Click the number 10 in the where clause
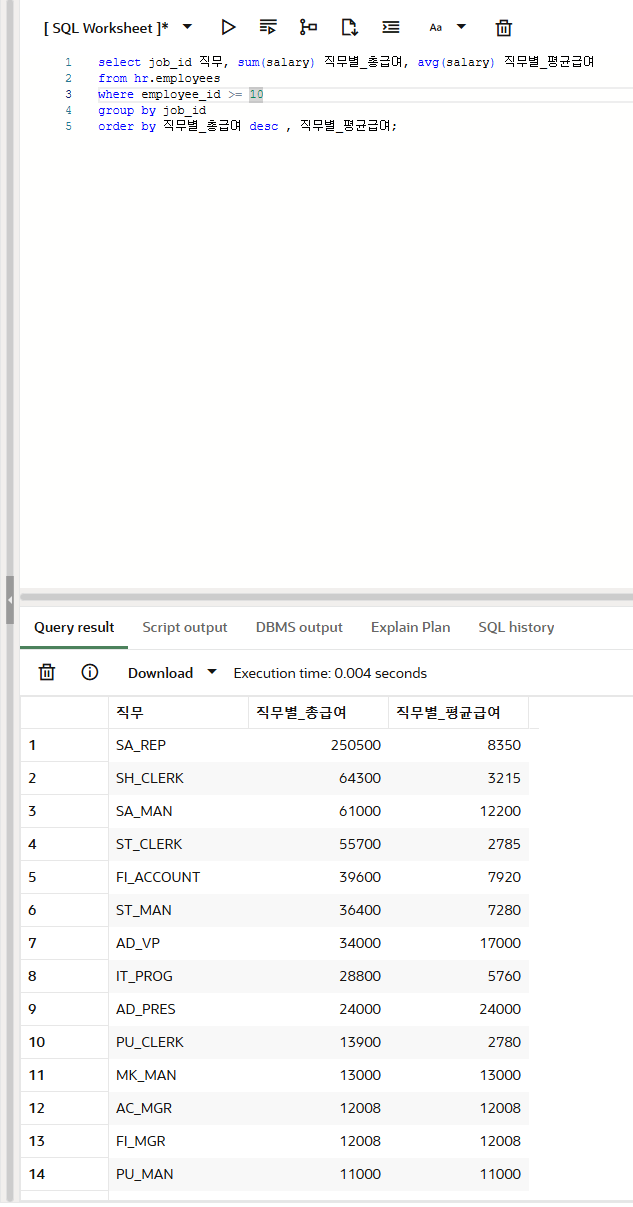633x1207 pixels. point(256,94)
